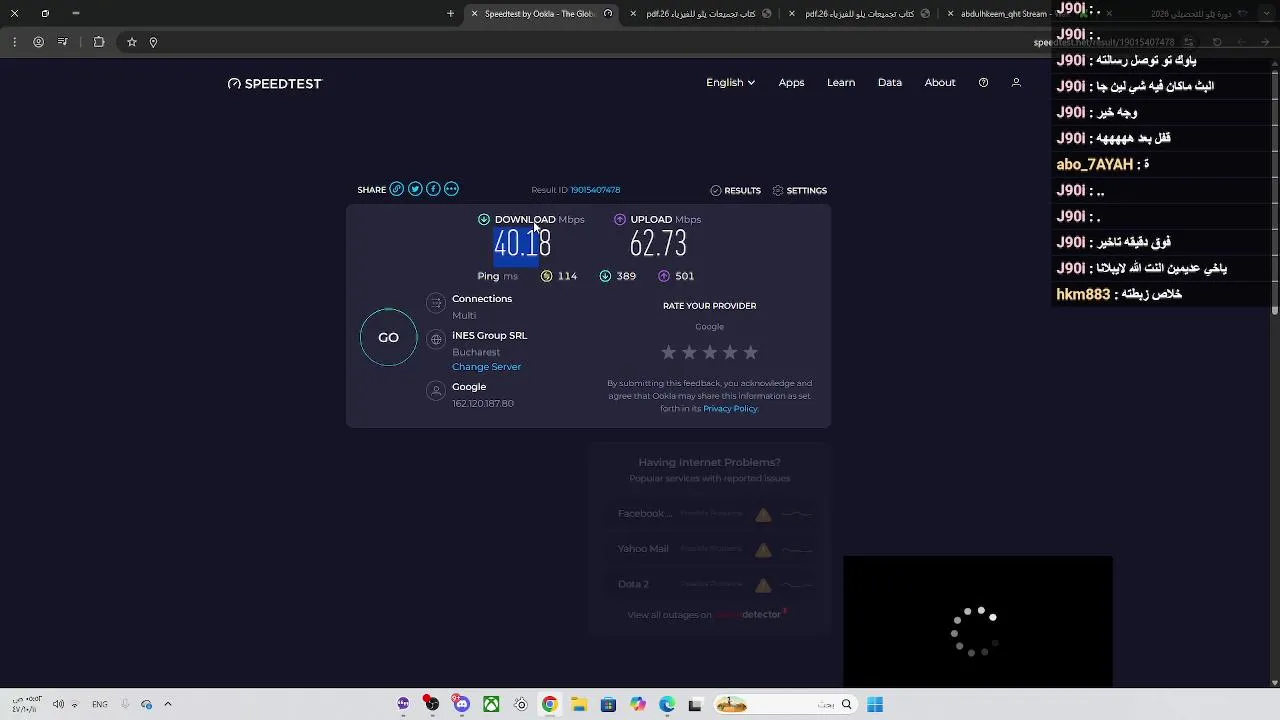Click the Connections mode icon
The image size is (1280, 720).
435,303
